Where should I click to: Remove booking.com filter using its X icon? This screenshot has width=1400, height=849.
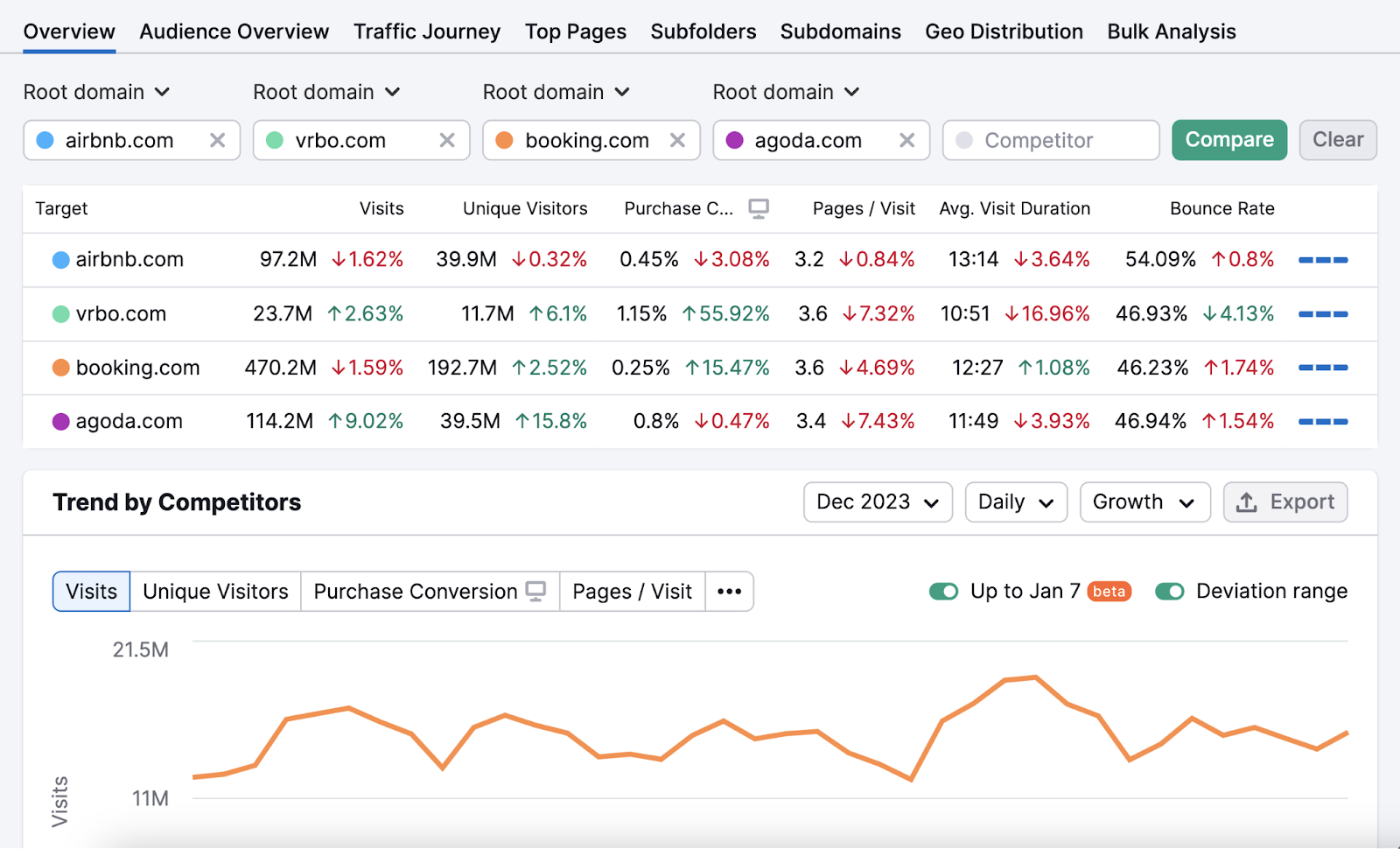pos(677,140)
